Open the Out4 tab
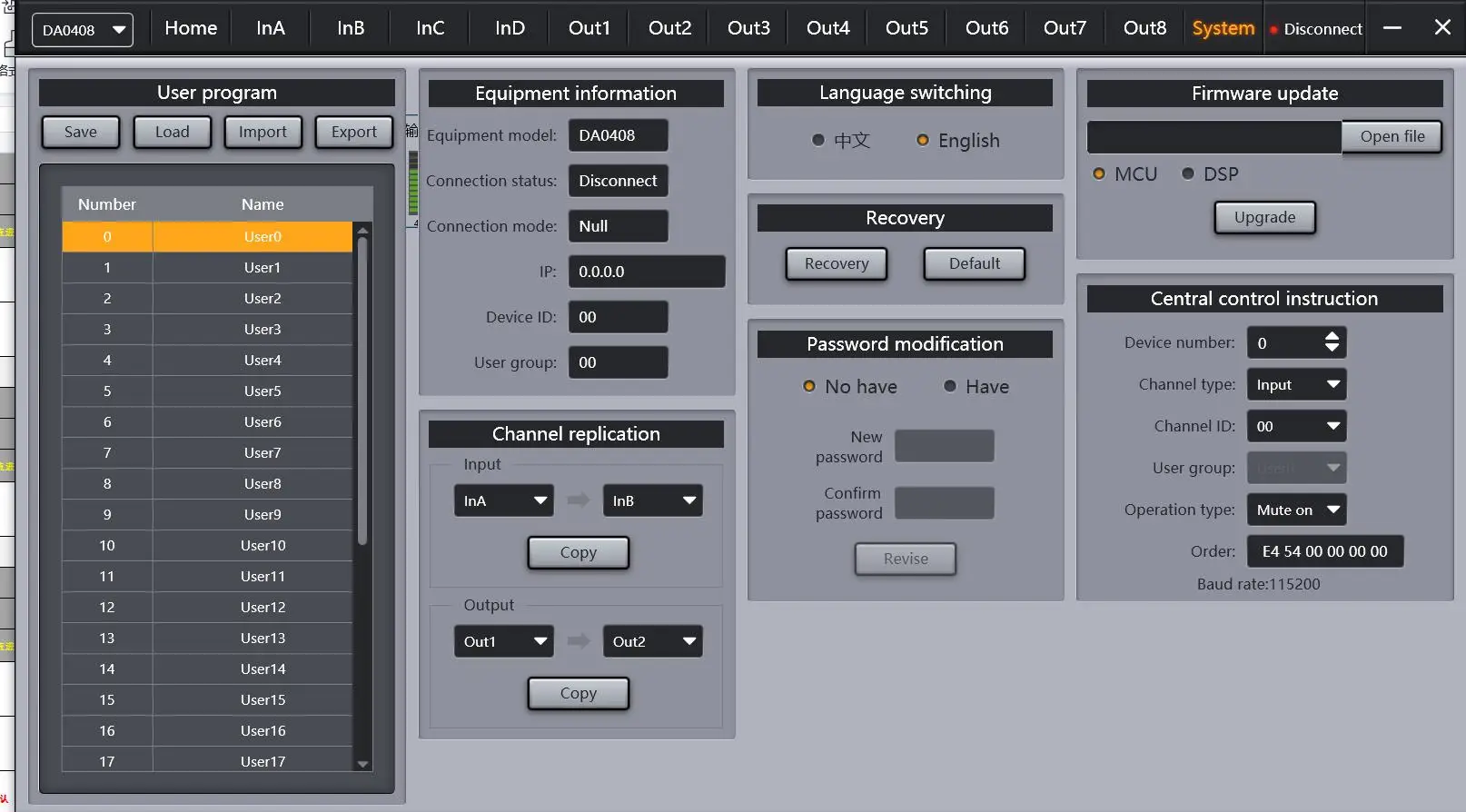Screen dimensions: 1466x812 pyautogui.click(x=827, y=28)
